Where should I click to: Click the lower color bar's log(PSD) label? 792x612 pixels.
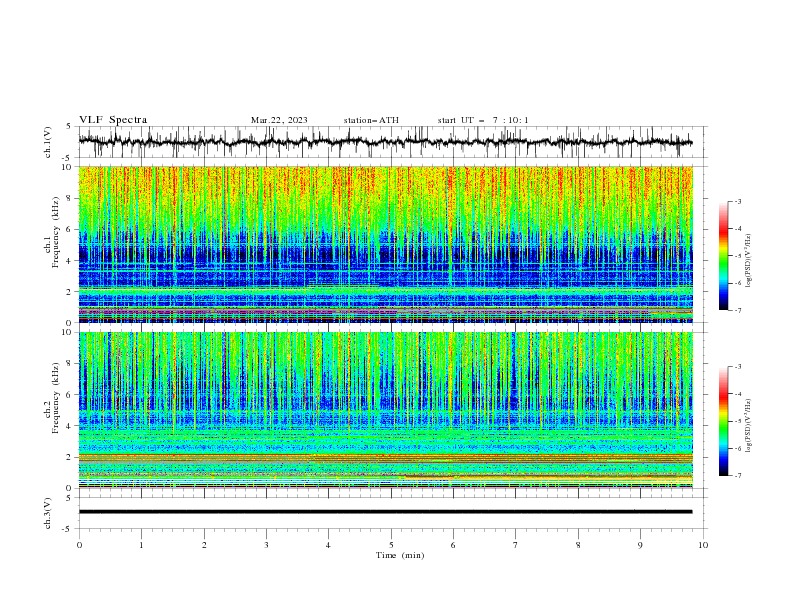coord(749,425)
